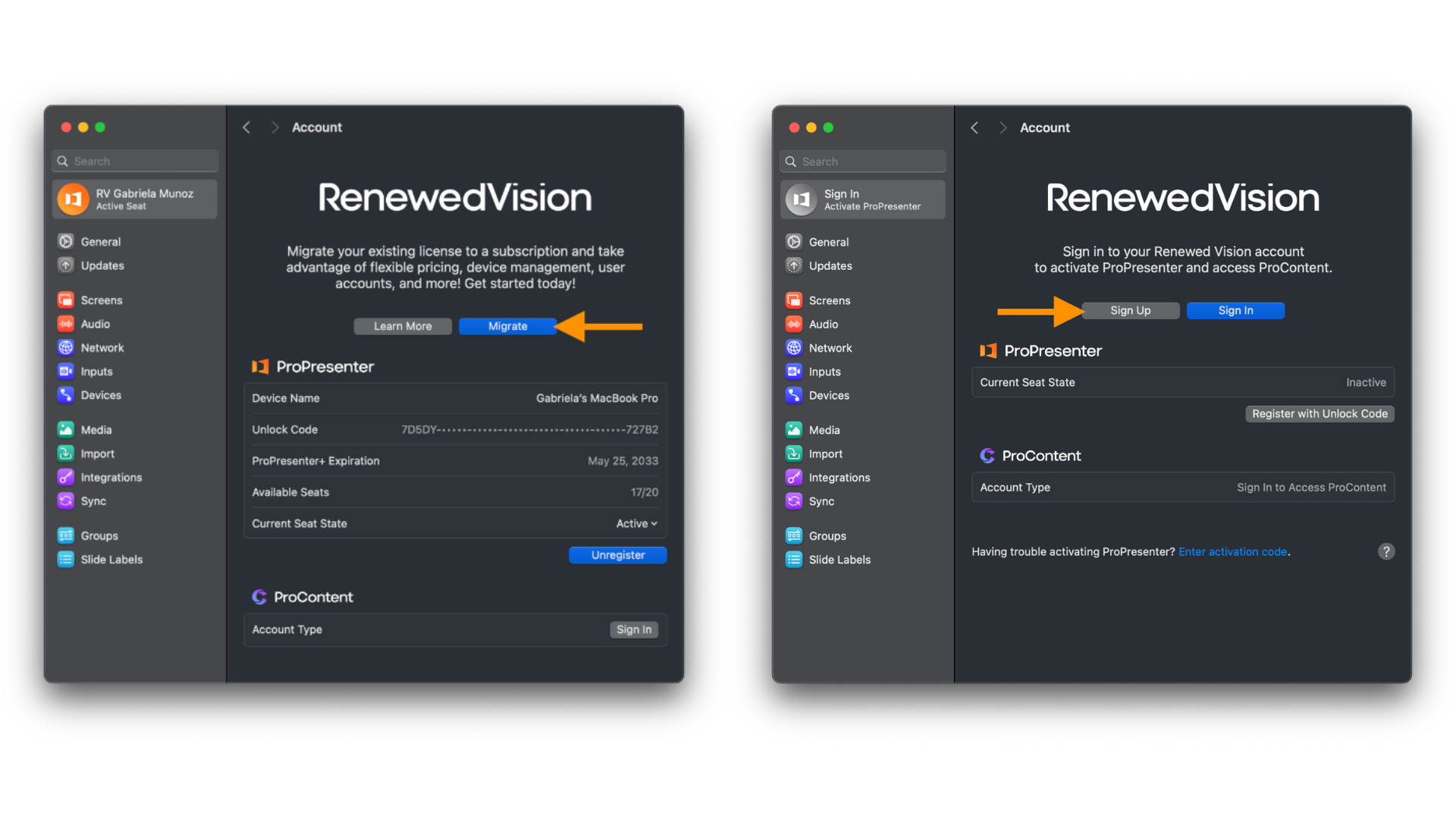Click Available Seats value 17/20
Screen dimensions: 1456x819
[645, 492]
